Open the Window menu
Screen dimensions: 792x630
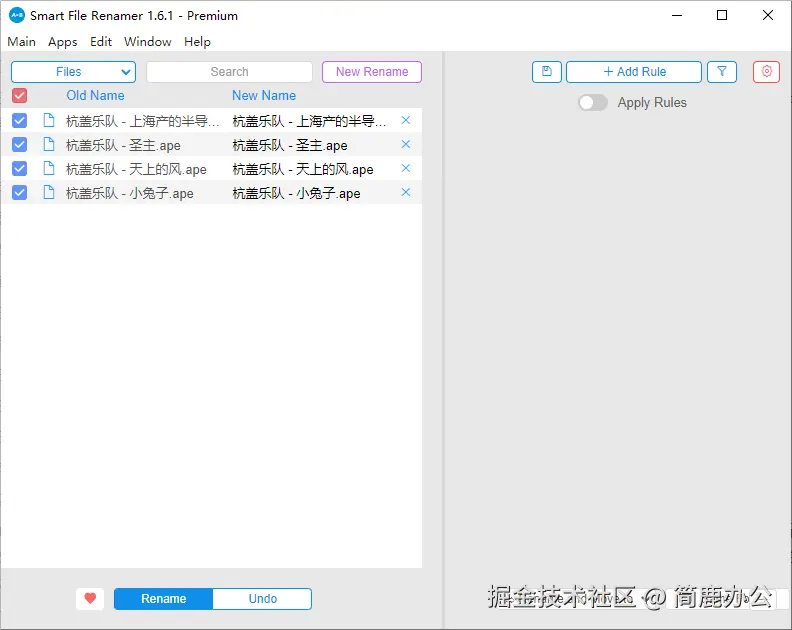coord(147,42)
